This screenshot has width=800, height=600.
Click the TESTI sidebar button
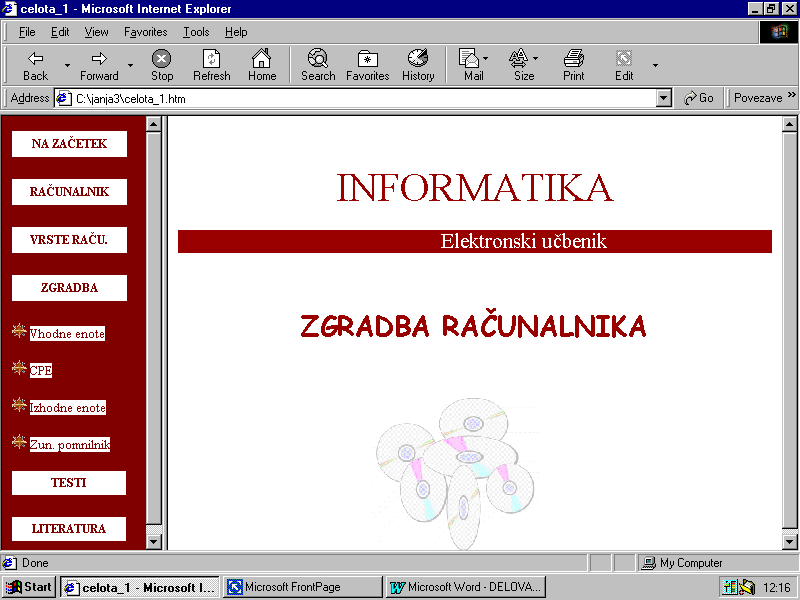[69, 483]
